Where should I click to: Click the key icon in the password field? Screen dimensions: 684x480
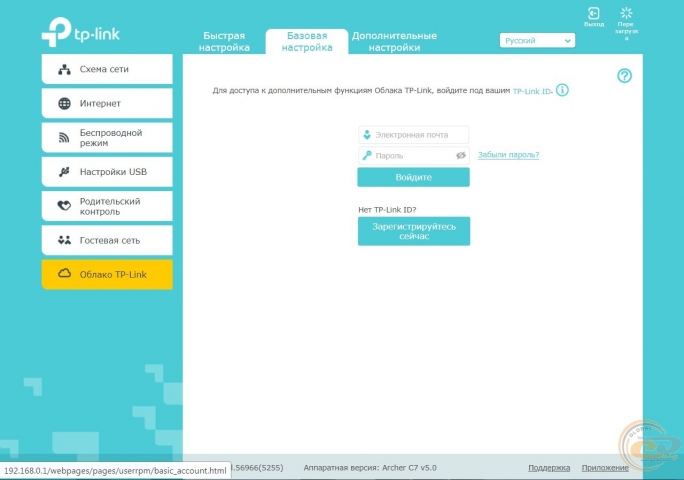tap(367, 155)
